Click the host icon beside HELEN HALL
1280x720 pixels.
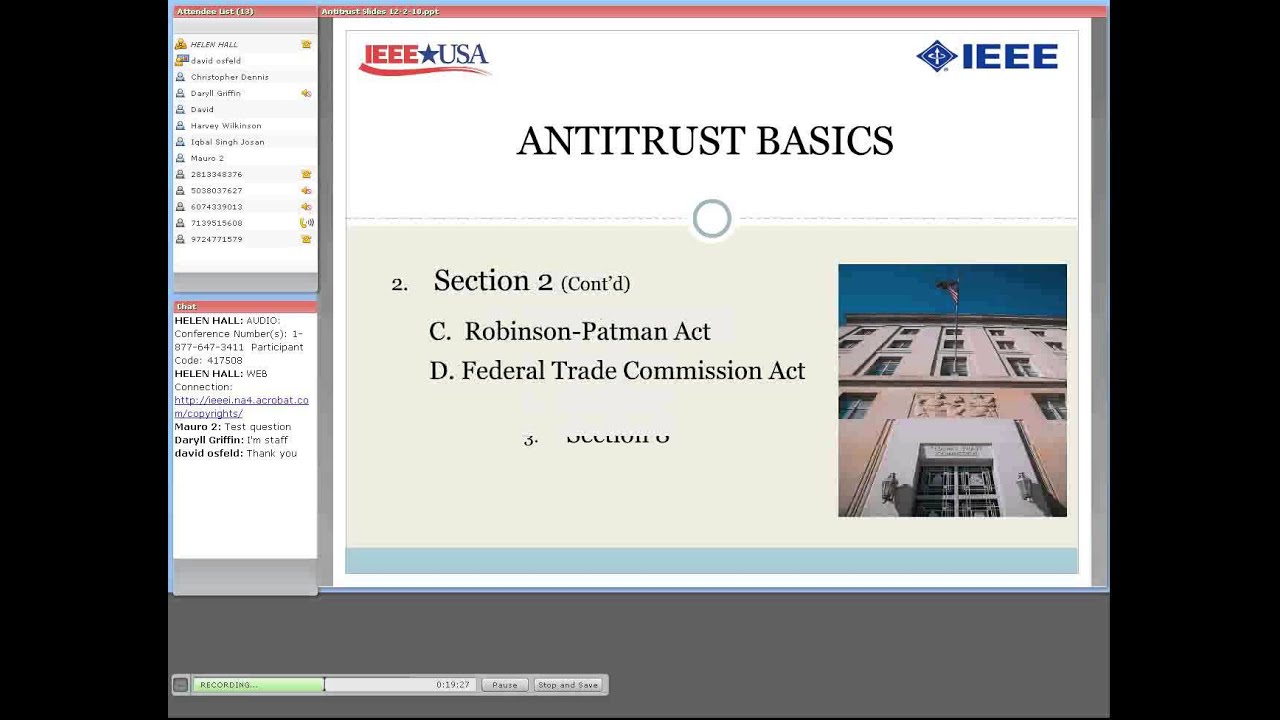pyautogui.click(x=180, y=44)
